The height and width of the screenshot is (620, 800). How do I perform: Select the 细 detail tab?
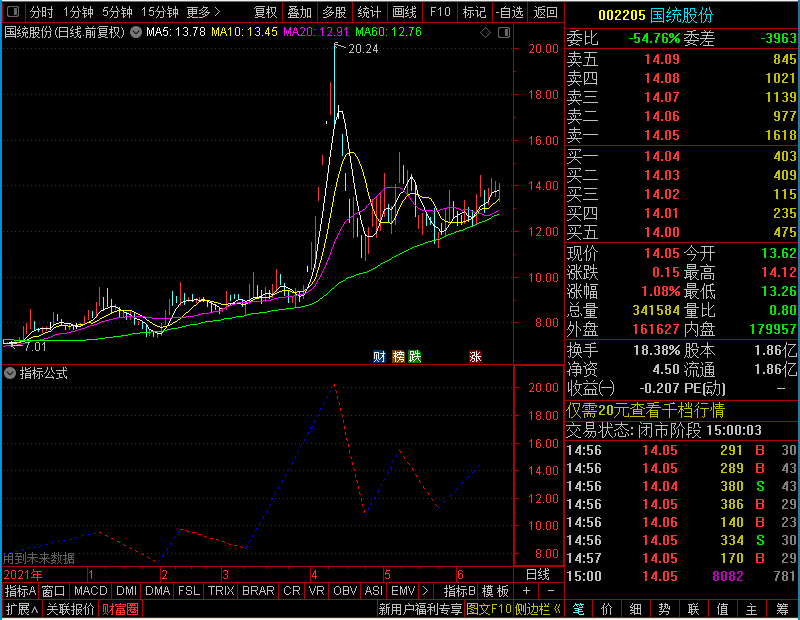coord(636,609)
